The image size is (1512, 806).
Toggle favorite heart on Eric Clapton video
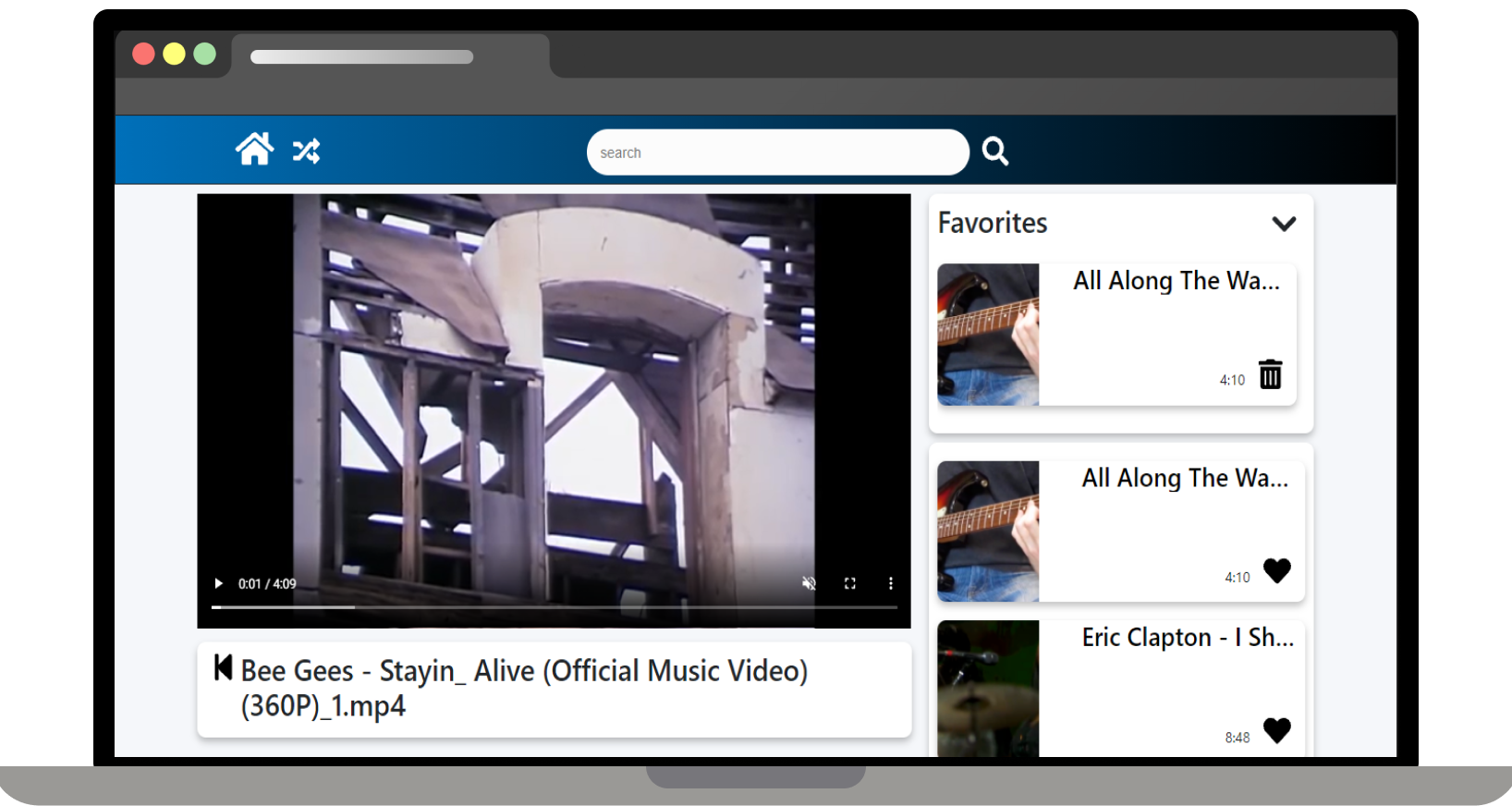1276,730
